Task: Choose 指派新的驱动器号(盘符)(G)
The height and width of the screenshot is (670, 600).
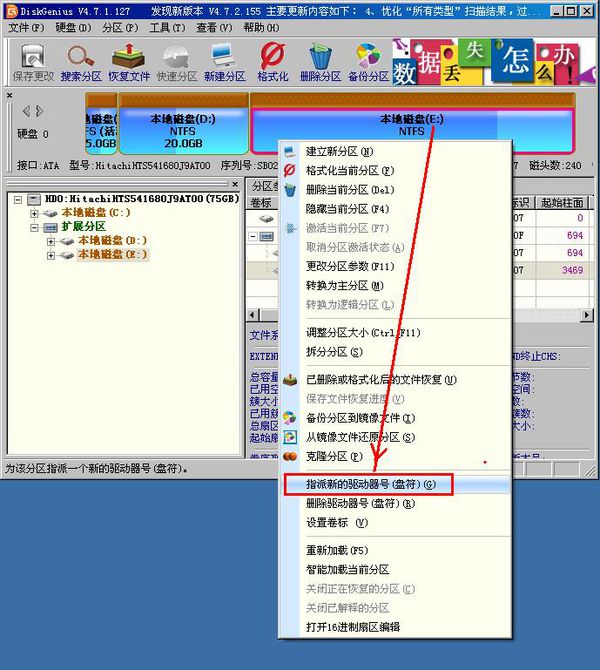Action: (395, 485)
